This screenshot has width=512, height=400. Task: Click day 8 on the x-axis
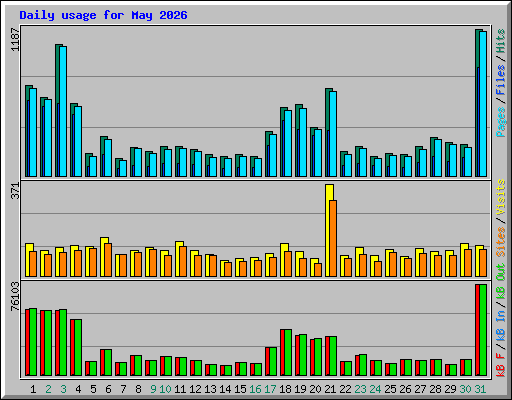[x=138, y=389]
